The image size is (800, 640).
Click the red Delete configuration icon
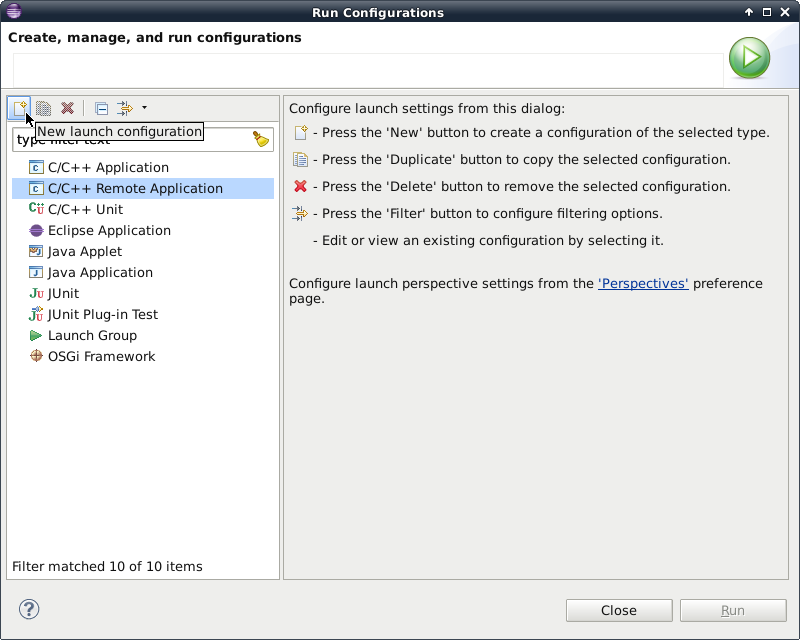click(67, 108)
